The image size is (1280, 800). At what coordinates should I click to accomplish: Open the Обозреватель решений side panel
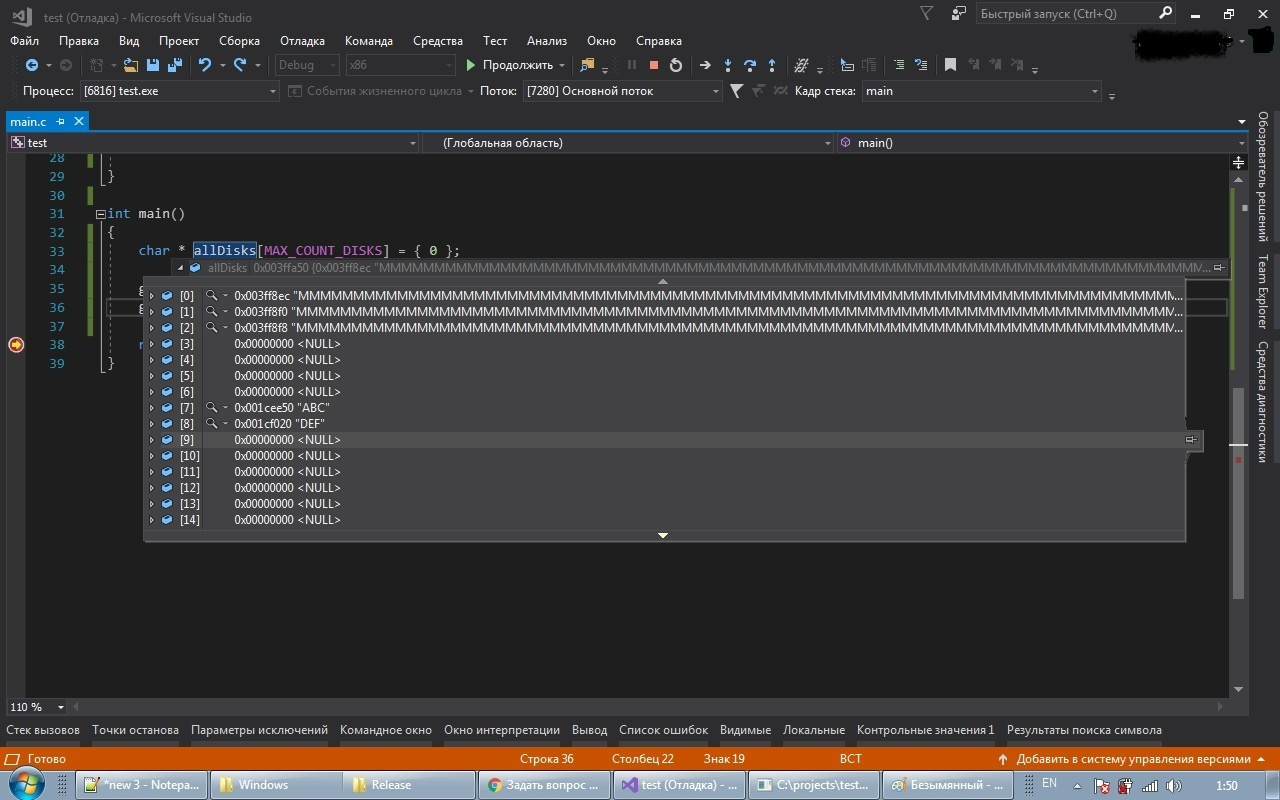point(1263,176)
